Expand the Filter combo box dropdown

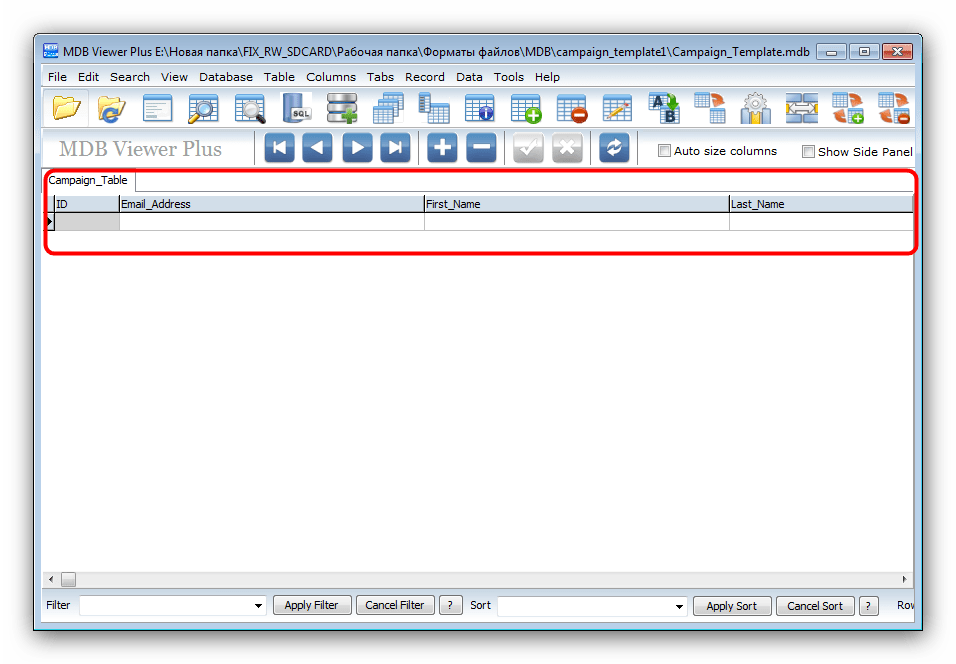pyautogui.click(x=259, y=606)
